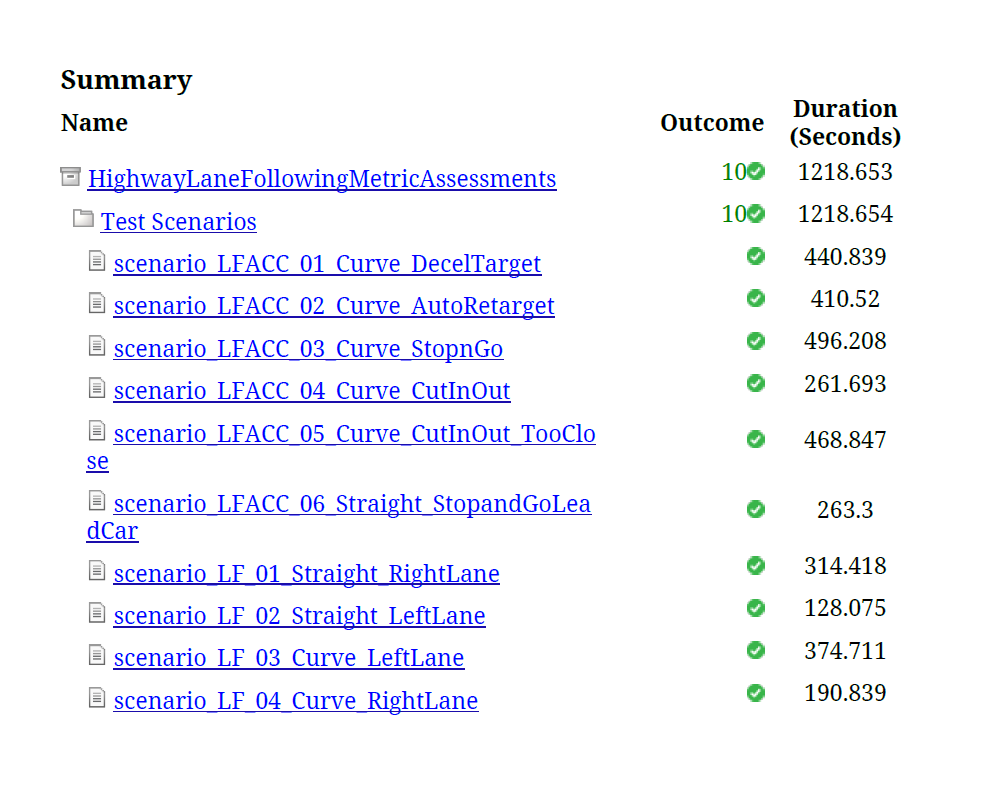Click the green passed checkmark in HighwayLaneFollowingMetricAssessments row
Viewport: 998px width, 794px height.
756,171
